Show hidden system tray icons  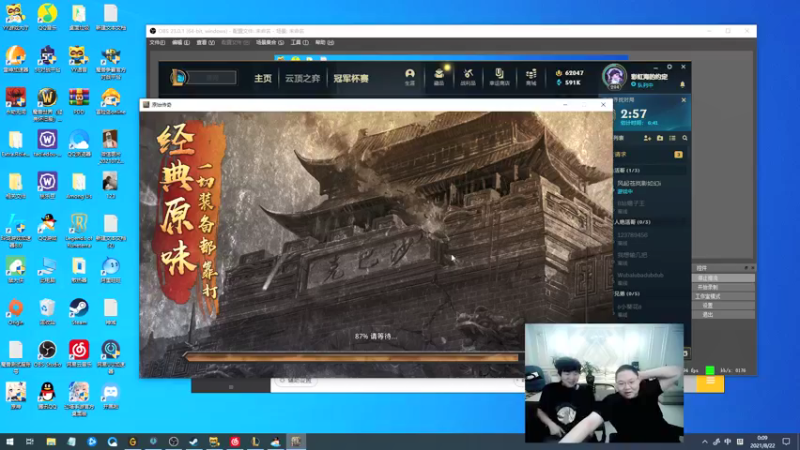click(705, 442)
